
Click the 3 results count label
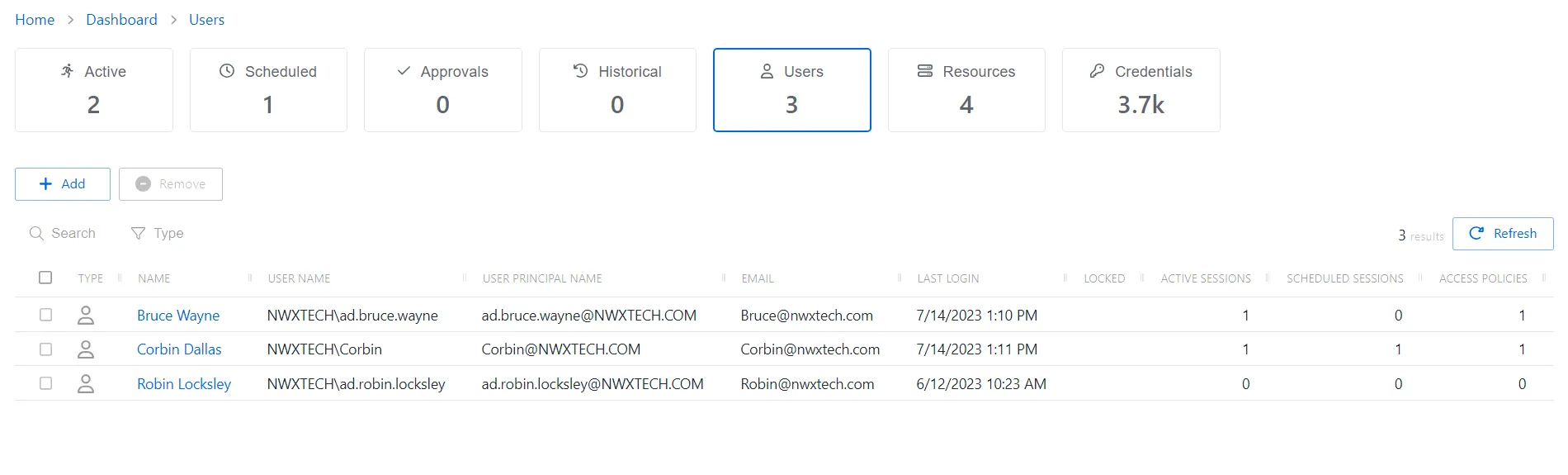click(x=1421, y=235)
